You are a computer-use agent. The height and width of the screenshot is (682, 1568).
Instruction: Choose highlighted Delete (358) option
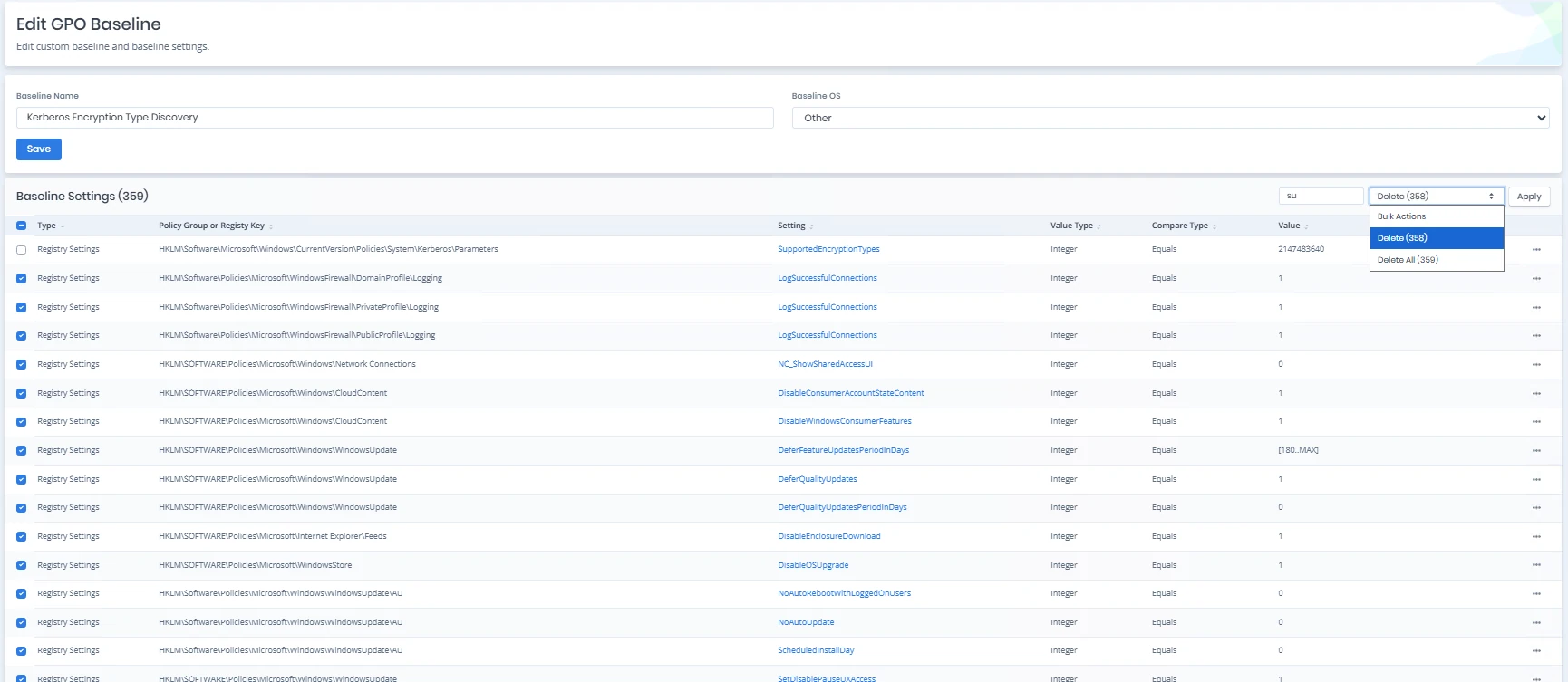coord(1437,237)
